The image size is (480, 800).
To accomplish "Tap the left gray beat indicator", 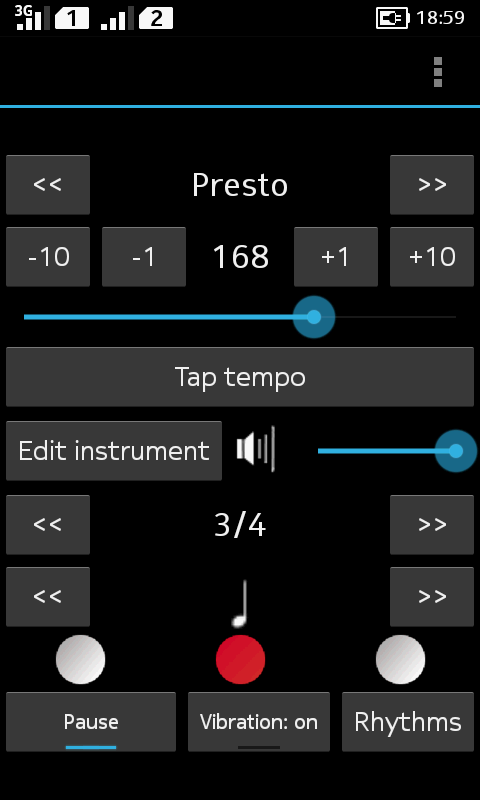I will (81, 660).
